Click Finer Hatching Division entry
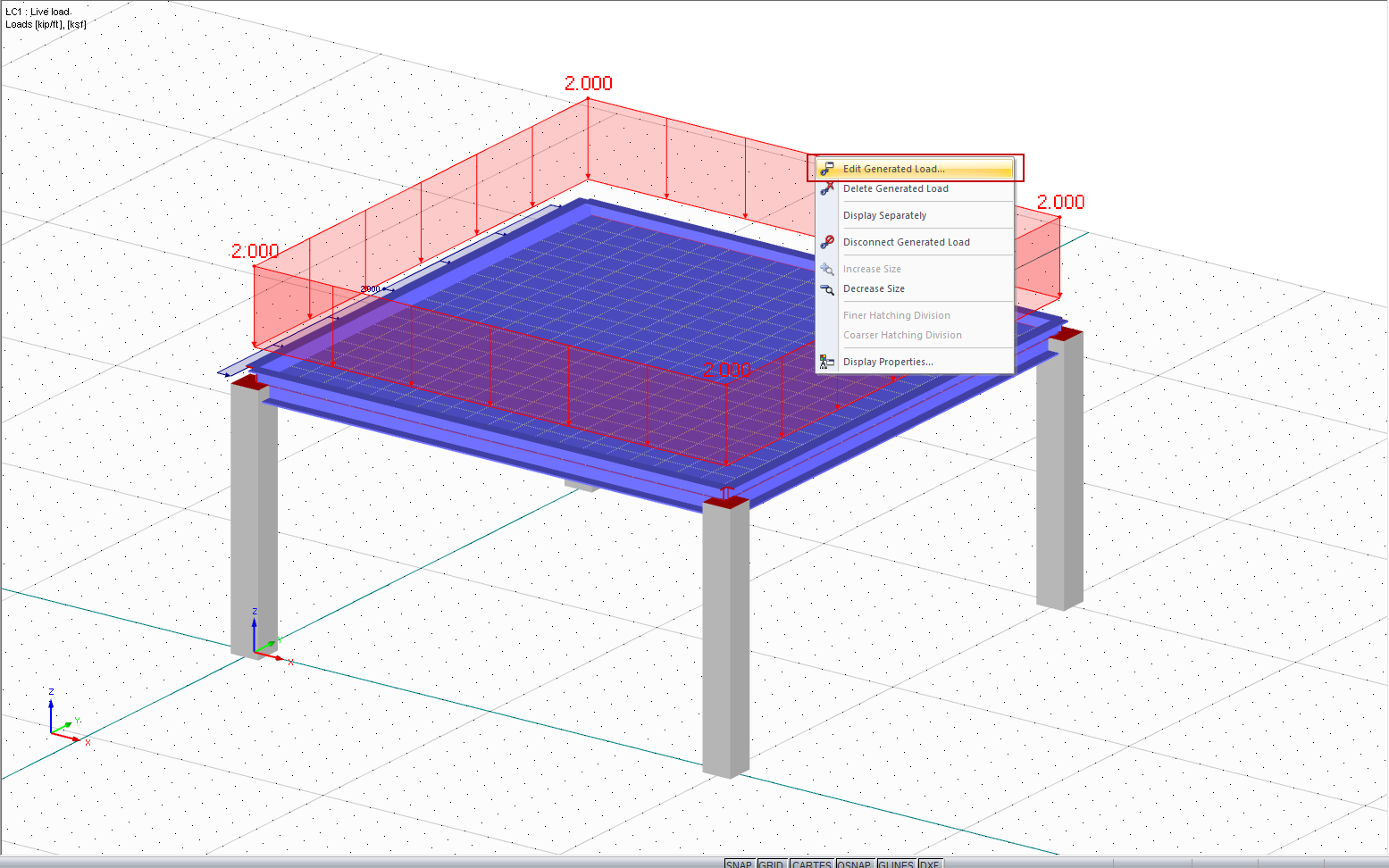 click(x=916, y=315)
